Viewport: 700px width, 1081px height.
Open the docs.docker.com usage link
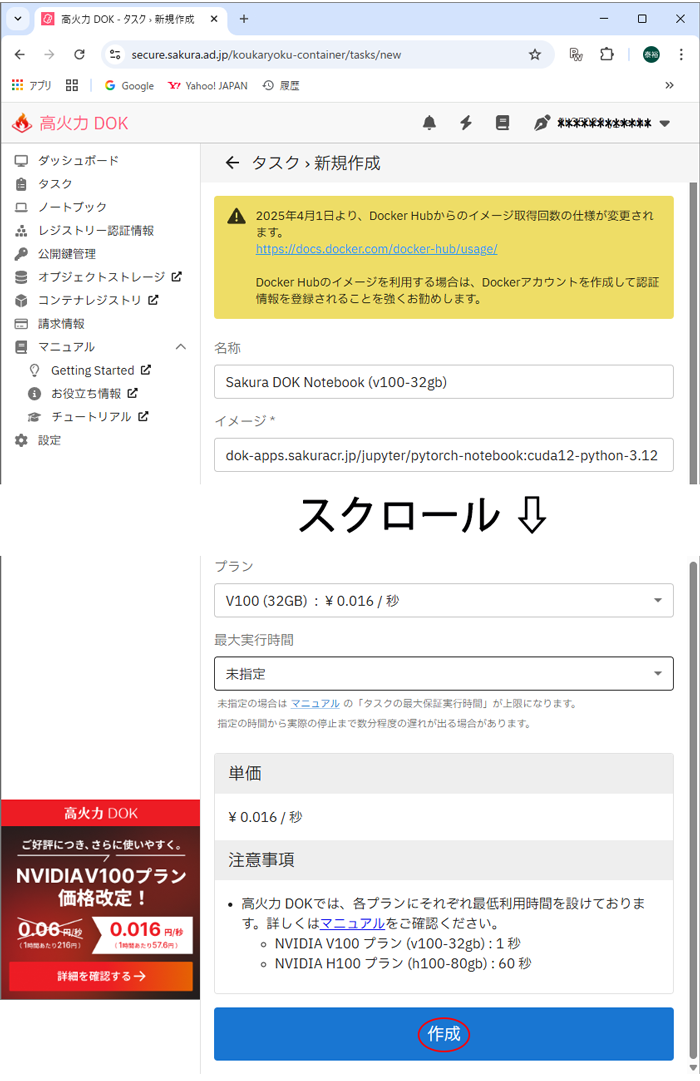[377, 249]
